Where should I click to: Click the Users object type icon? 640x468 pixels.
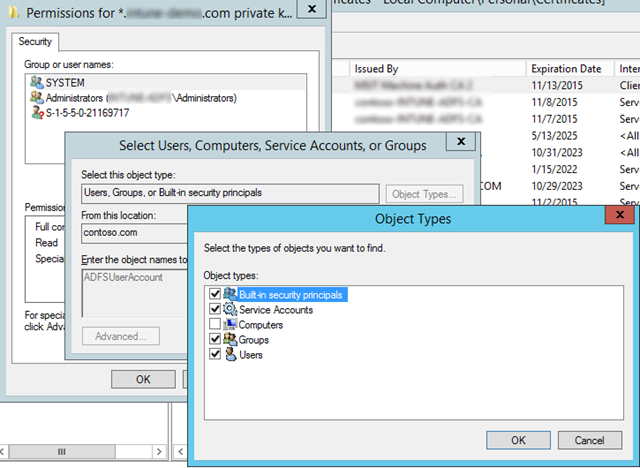pos(229,355)
